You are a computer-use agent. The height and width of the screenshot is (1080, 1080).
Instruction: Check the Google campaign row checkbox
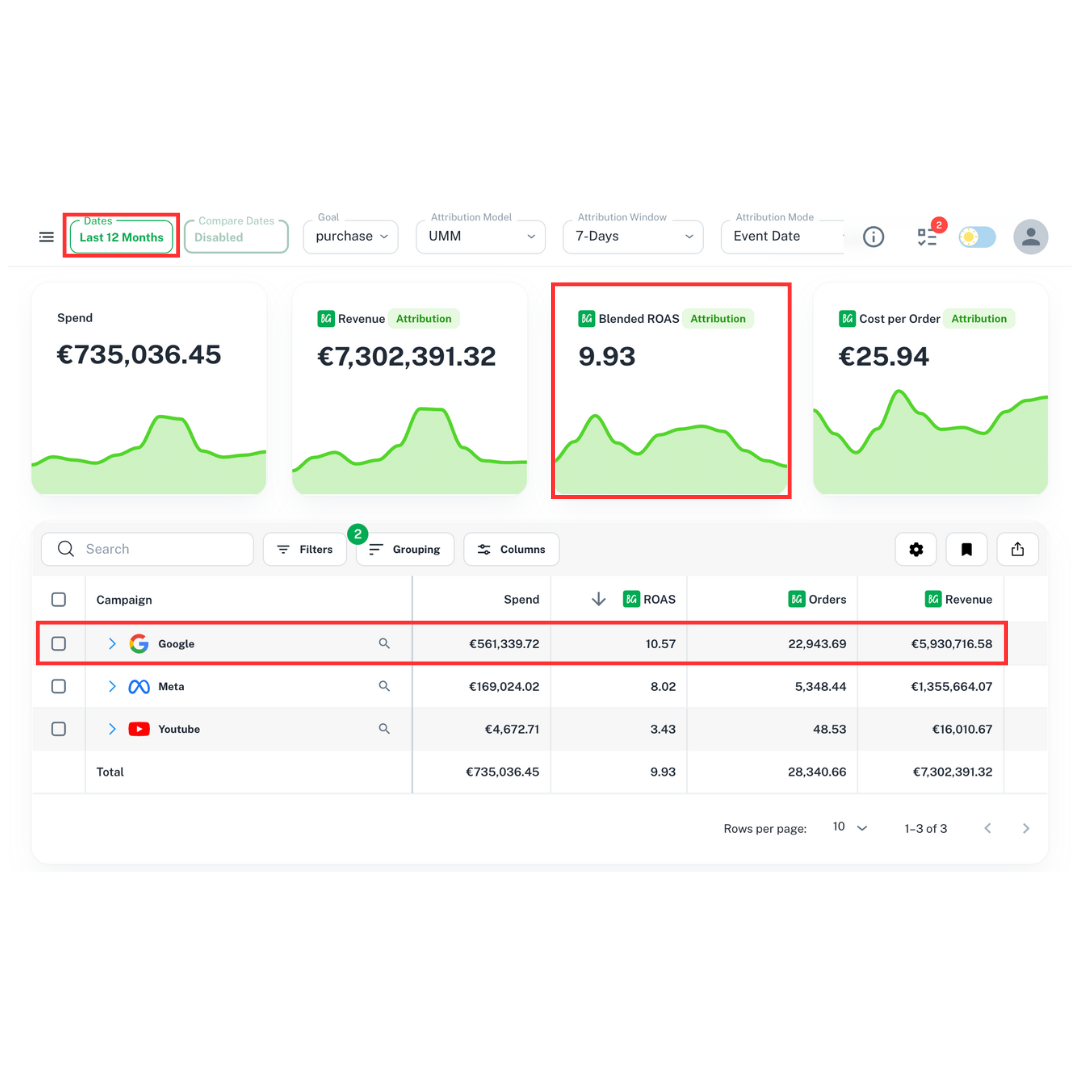coord(59,644)
